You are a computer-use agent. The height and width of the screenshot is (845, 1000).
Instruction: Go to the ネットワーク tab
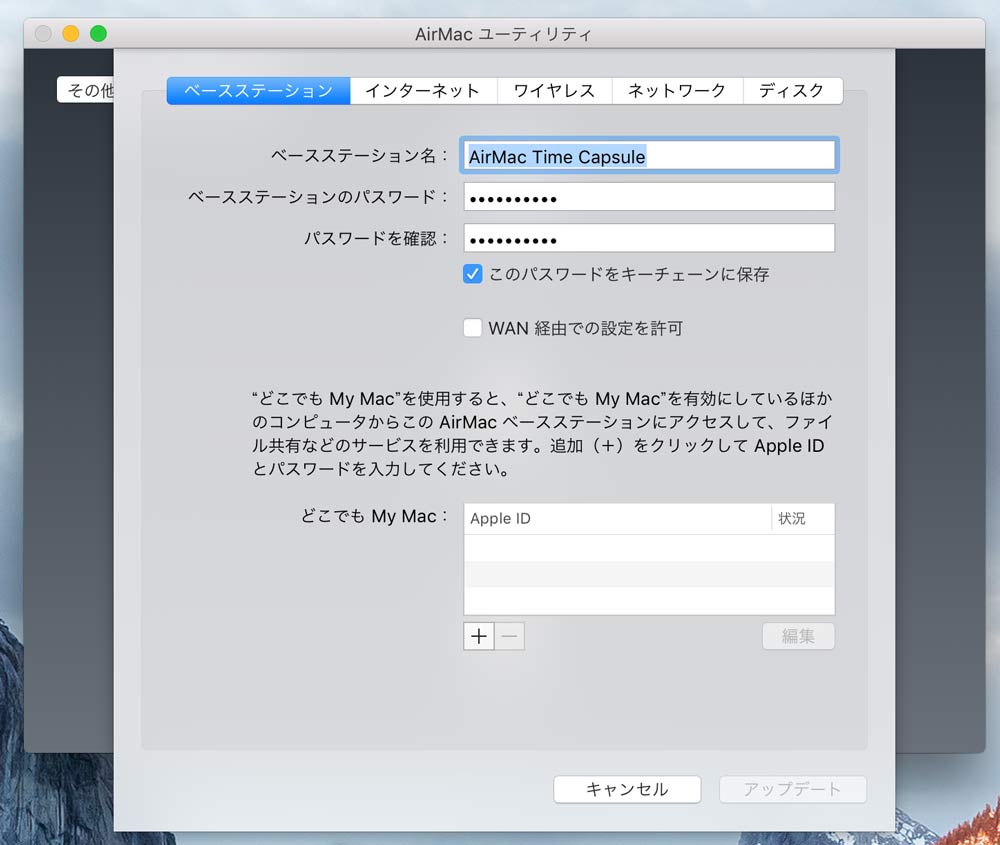677,91
